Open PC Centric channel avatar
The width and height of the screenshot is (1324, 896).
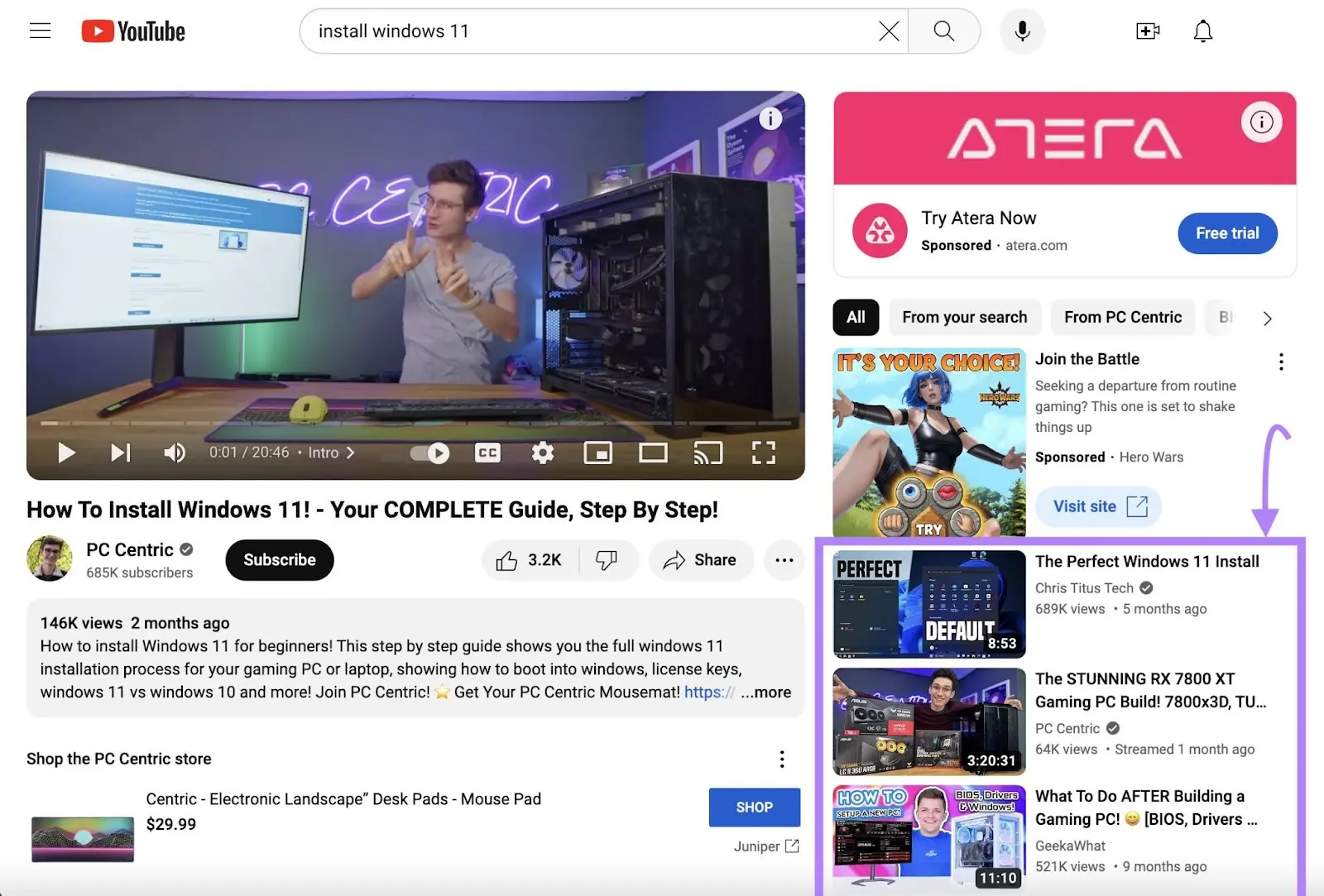tap(50, 558)
